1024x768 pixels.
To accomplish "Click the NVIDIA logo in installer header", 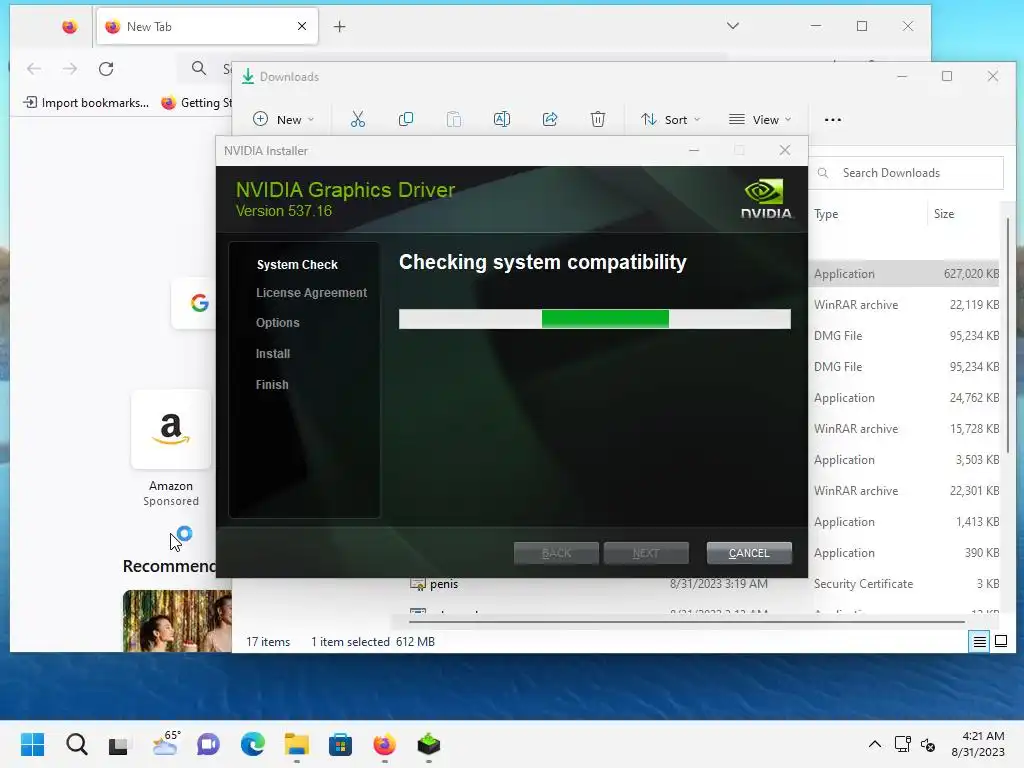I will pos(767,199).
